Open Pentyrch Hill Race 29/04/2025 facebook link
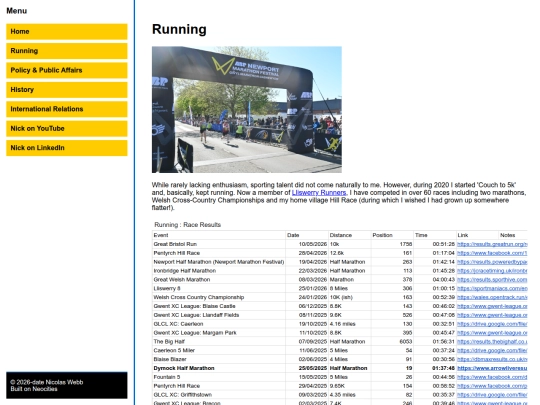 click(x=492, y=386)
